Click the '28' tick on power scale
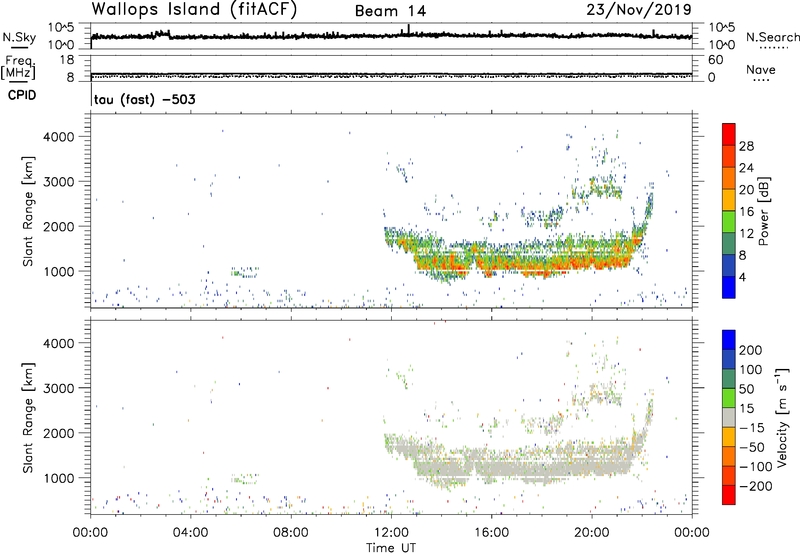 746,146
